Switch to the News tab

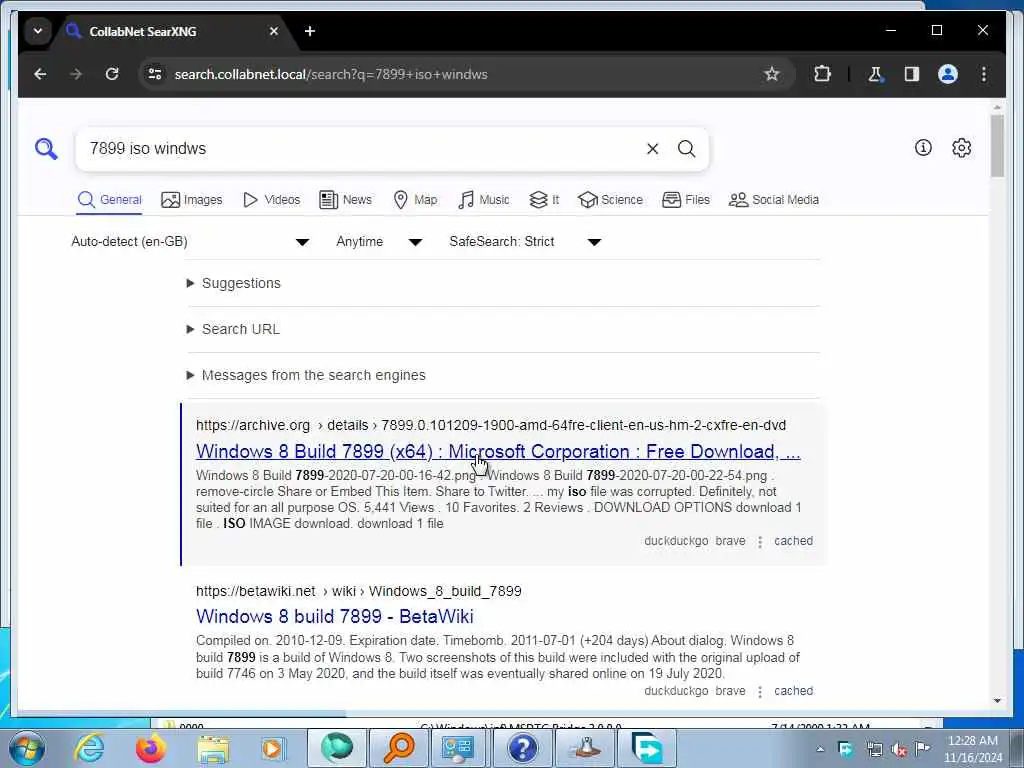click(345, 200)
